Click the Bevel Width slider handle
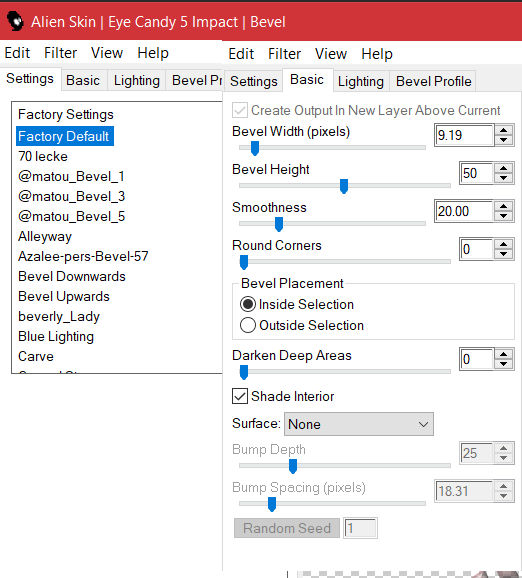Viewport: 522px width, 578px height. pos(255,148)
